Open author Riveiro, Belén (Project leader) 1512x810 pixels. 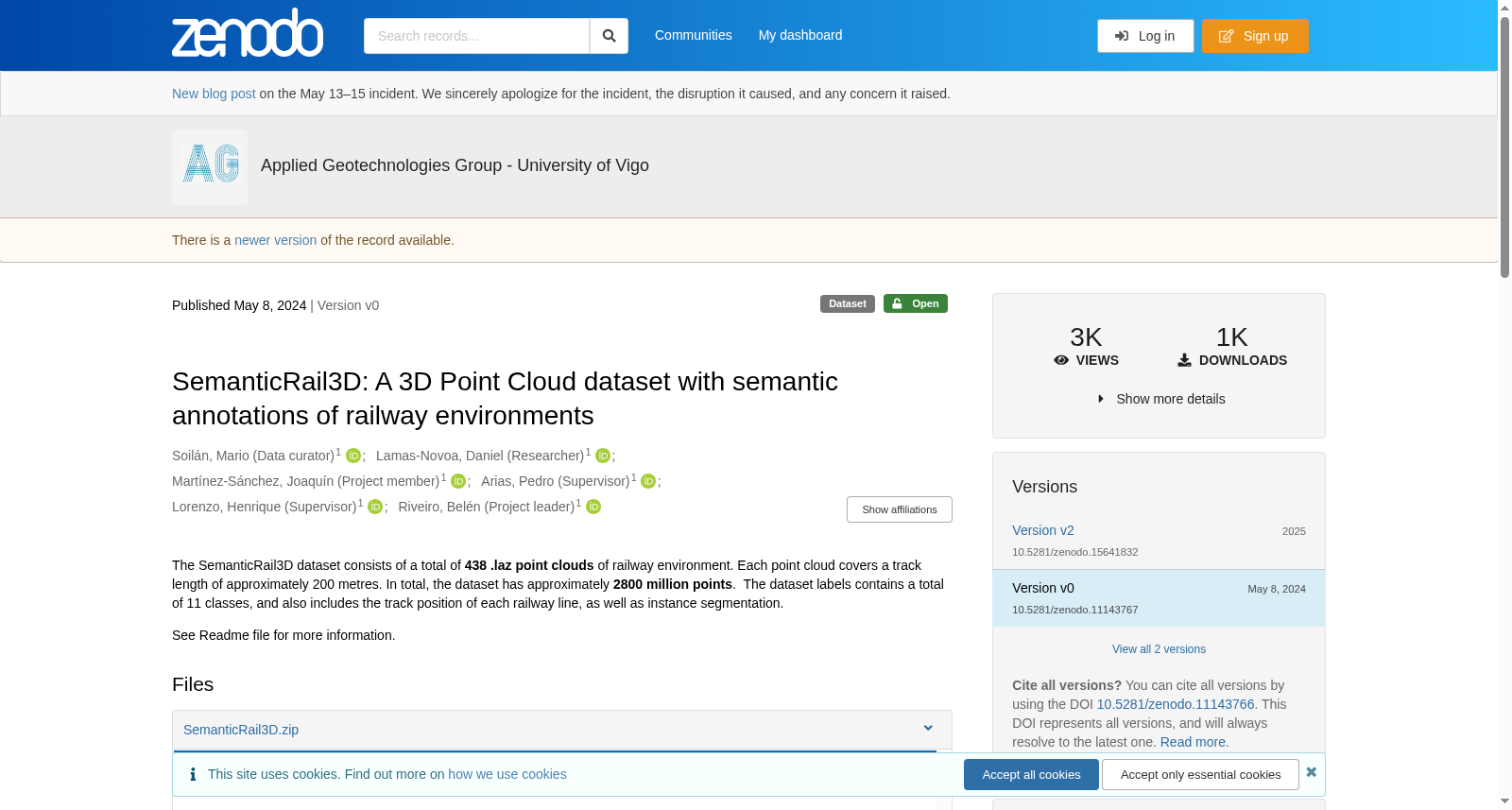coord(487,507)
